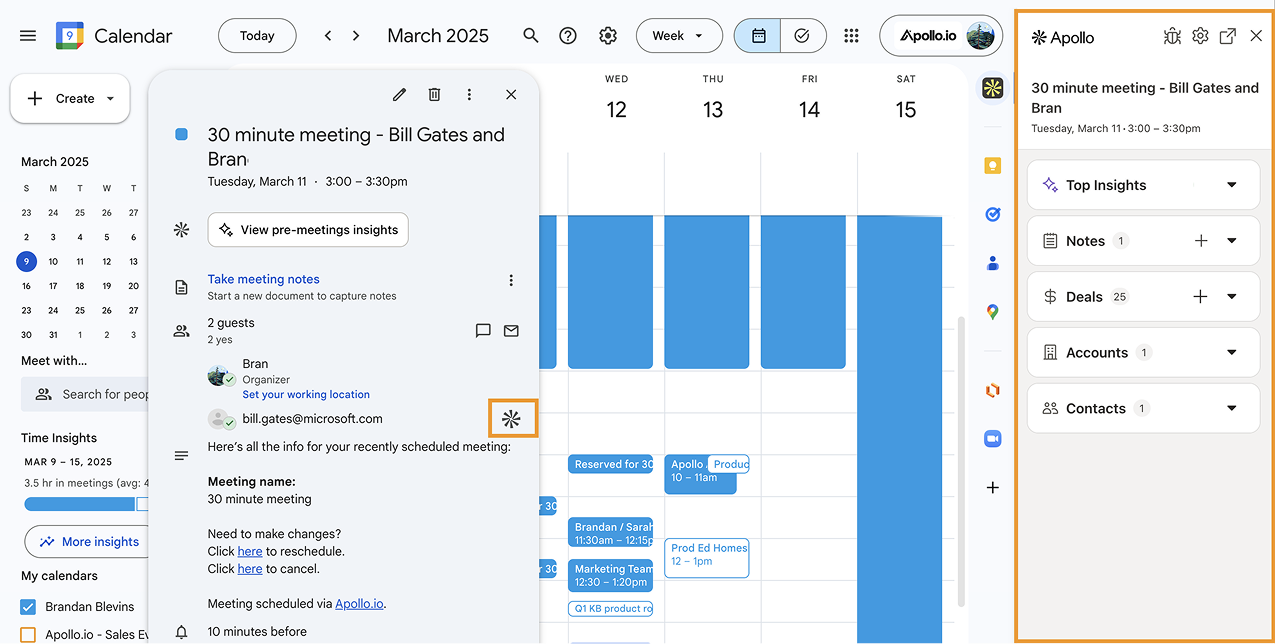The width and height of the screenshot is (1275, 644).
Task: Open the main hamburger menu
Action: click(x=28, y=36)
